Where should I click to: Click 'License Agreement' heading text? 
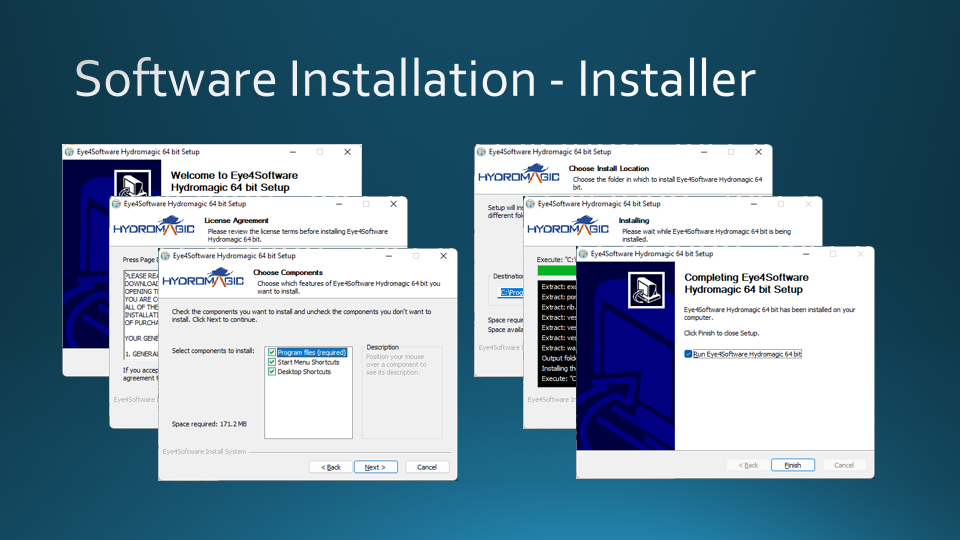click(x=236, y=220)
